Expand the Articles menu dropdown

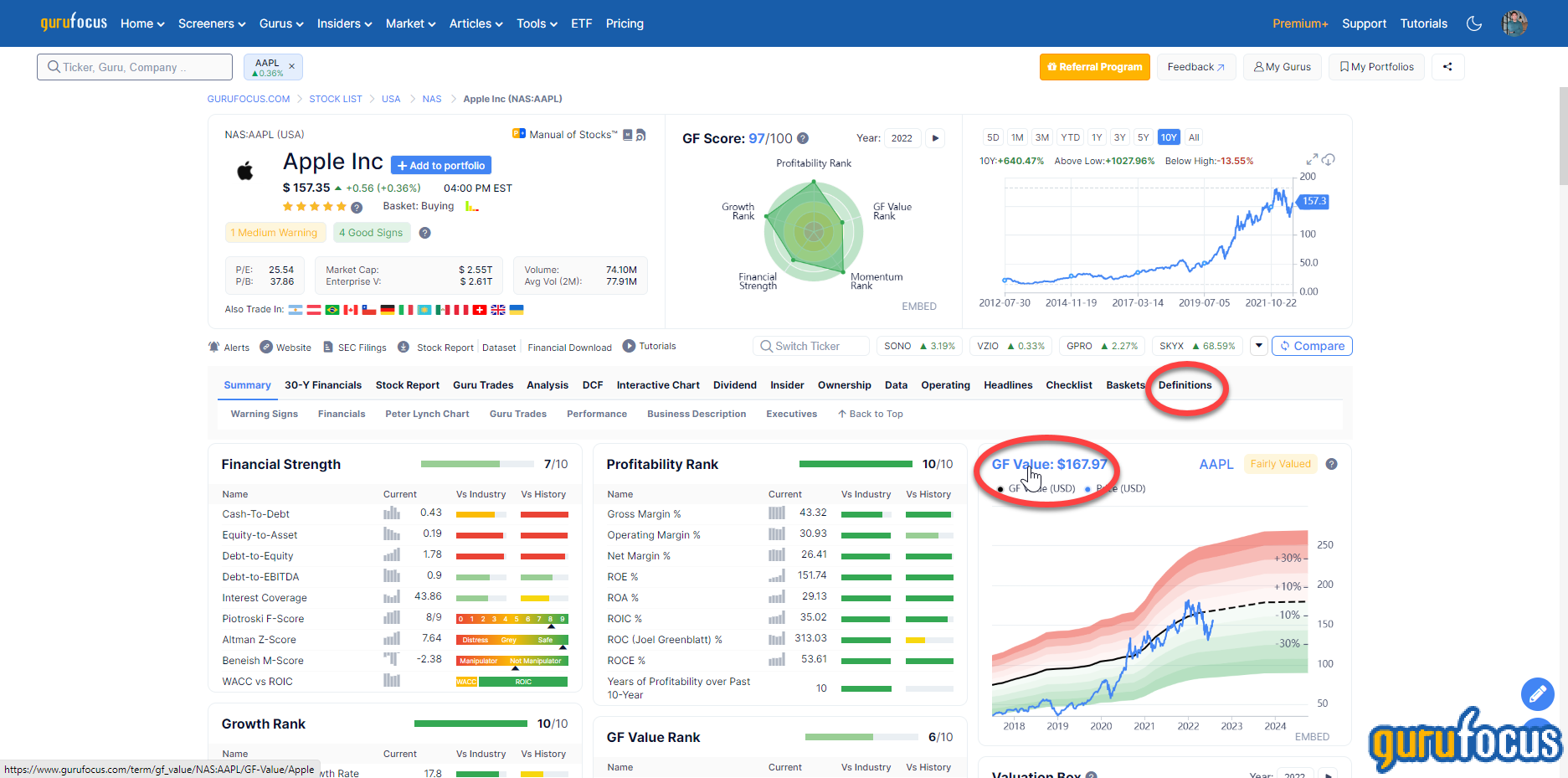pyautogui.click(x=476, y=23)
